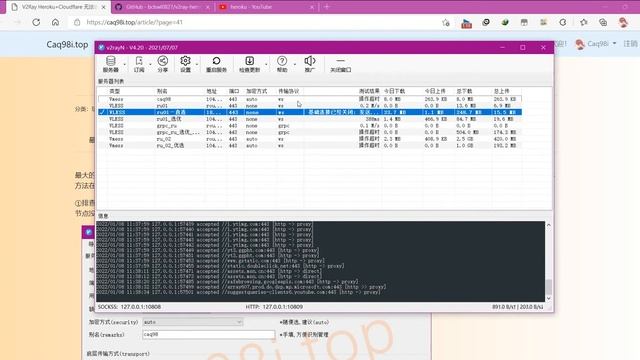Open the browser Favorites star icon in the toolbar
The height and width of the screenshot is (360, 640).
click(584, 23)
